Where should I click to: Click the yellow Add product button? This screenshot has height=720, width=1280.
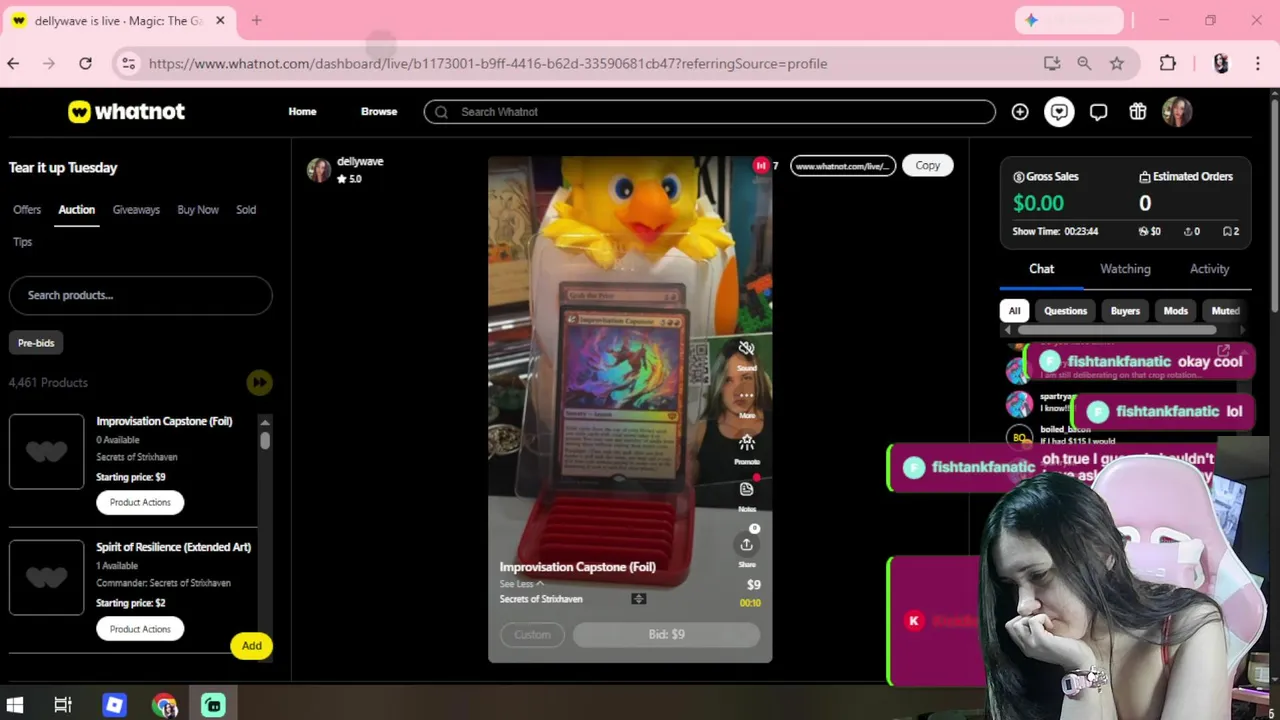[251, 646]
